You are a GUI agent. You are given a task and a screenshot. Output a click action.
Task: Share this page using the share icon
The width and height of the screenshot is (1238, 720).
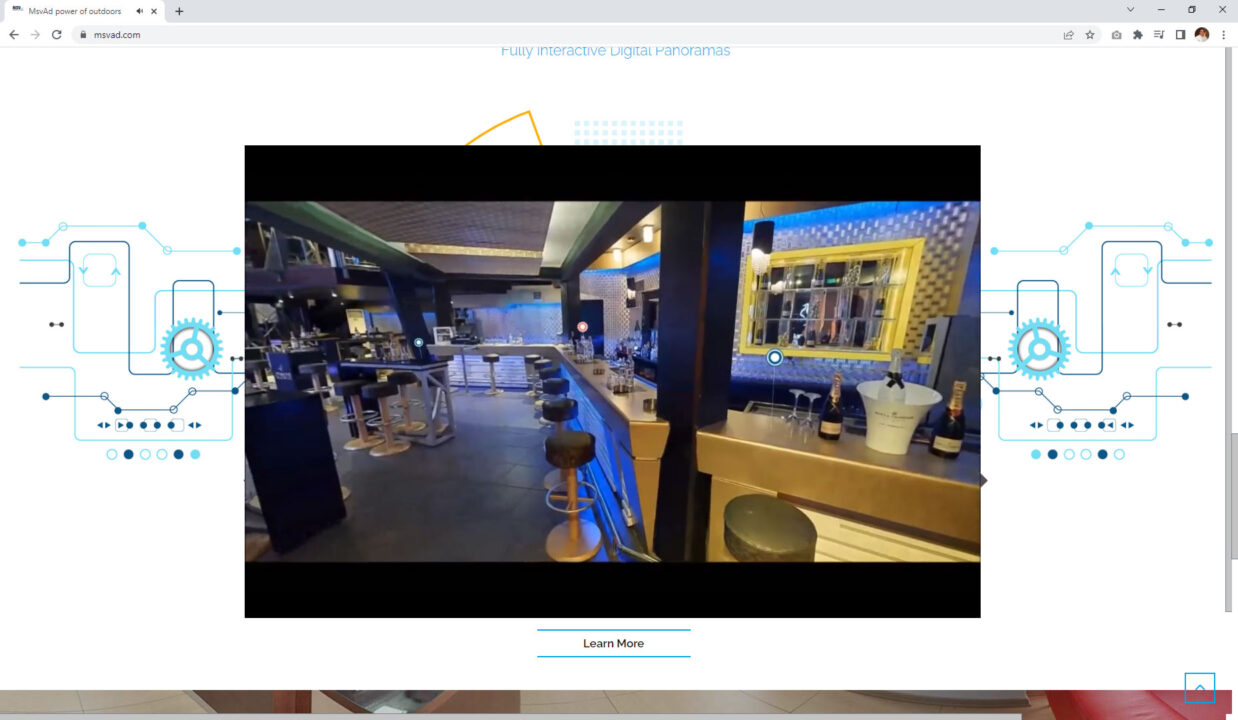pos(1068,34)
